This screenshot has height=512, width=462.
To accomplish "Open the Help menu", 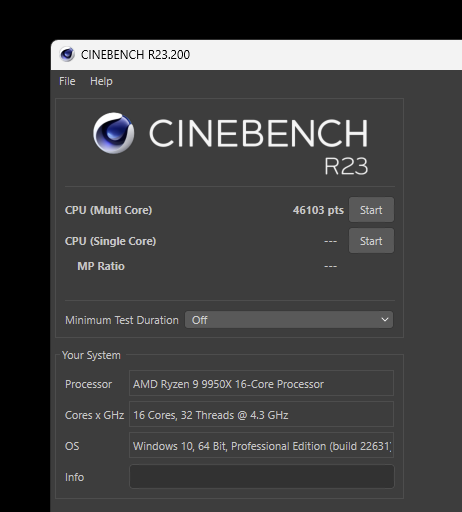I will pos(101,81).
